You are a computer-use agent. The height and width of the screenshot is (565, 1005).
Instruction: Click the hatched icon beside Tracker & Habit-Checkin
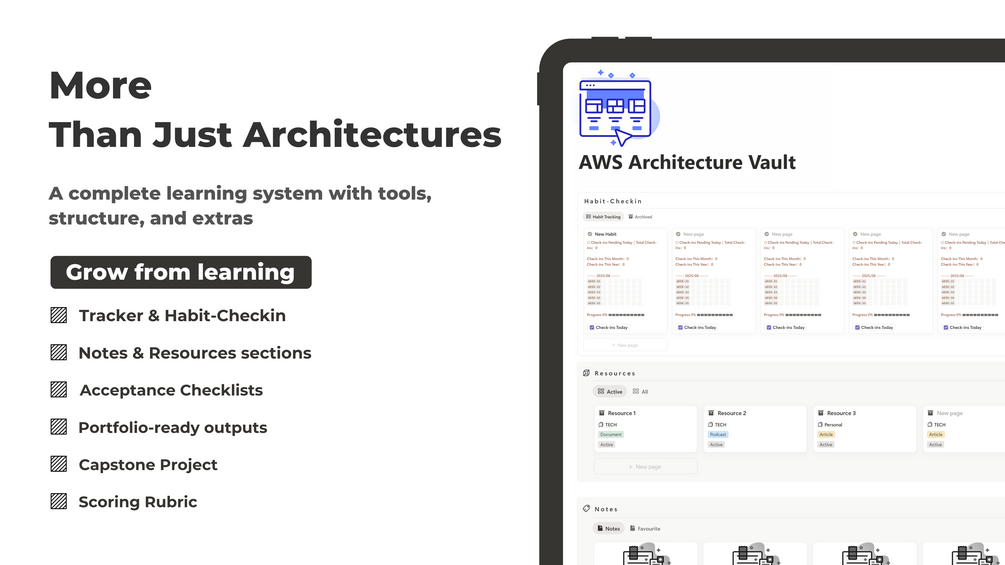pos(59,315)
